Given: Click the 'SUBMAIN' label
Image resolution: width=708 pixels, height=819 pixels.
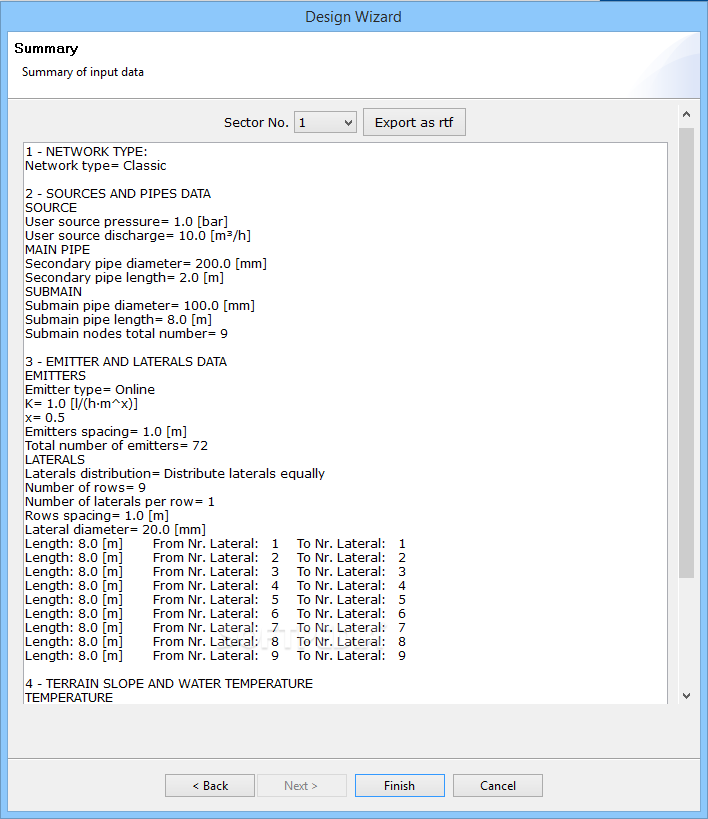Looking at the screenshot, I should point(53,291).
